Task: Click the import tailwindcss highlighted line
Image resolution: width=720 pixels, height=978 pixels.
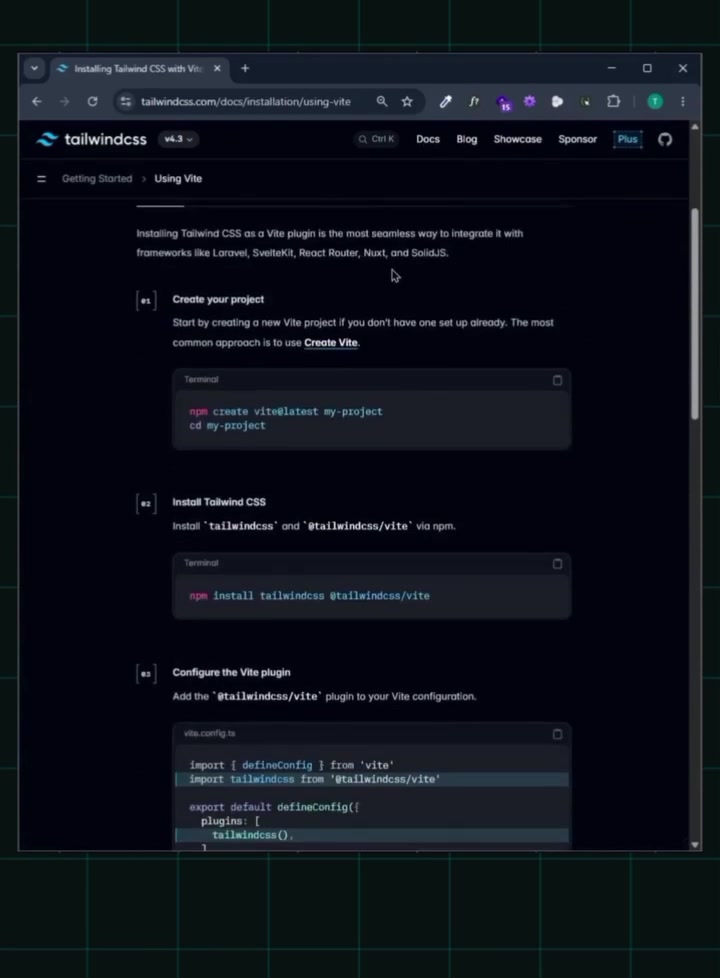Action: (x=372, y=779)
